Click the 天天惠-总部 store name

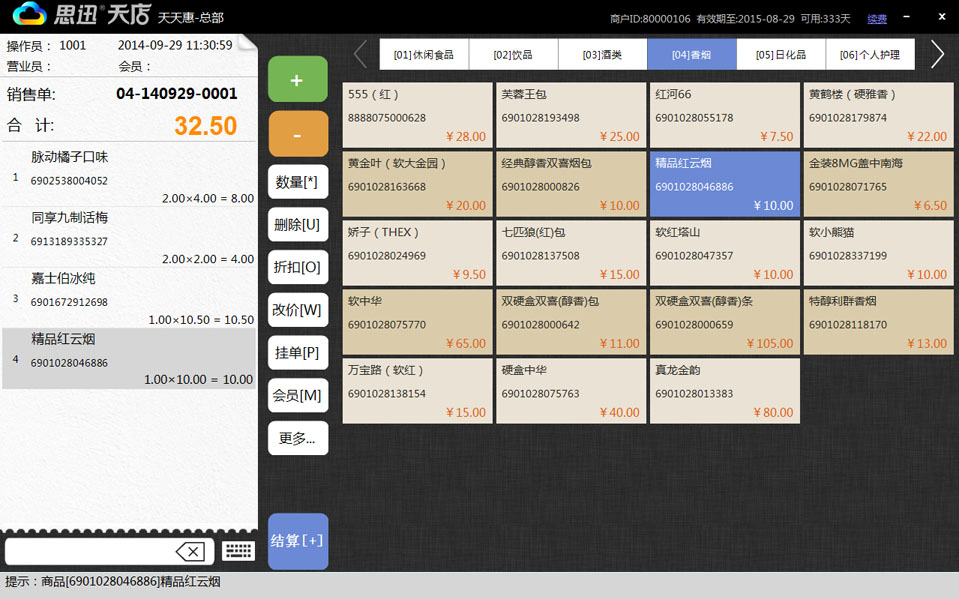pos(191,18)
